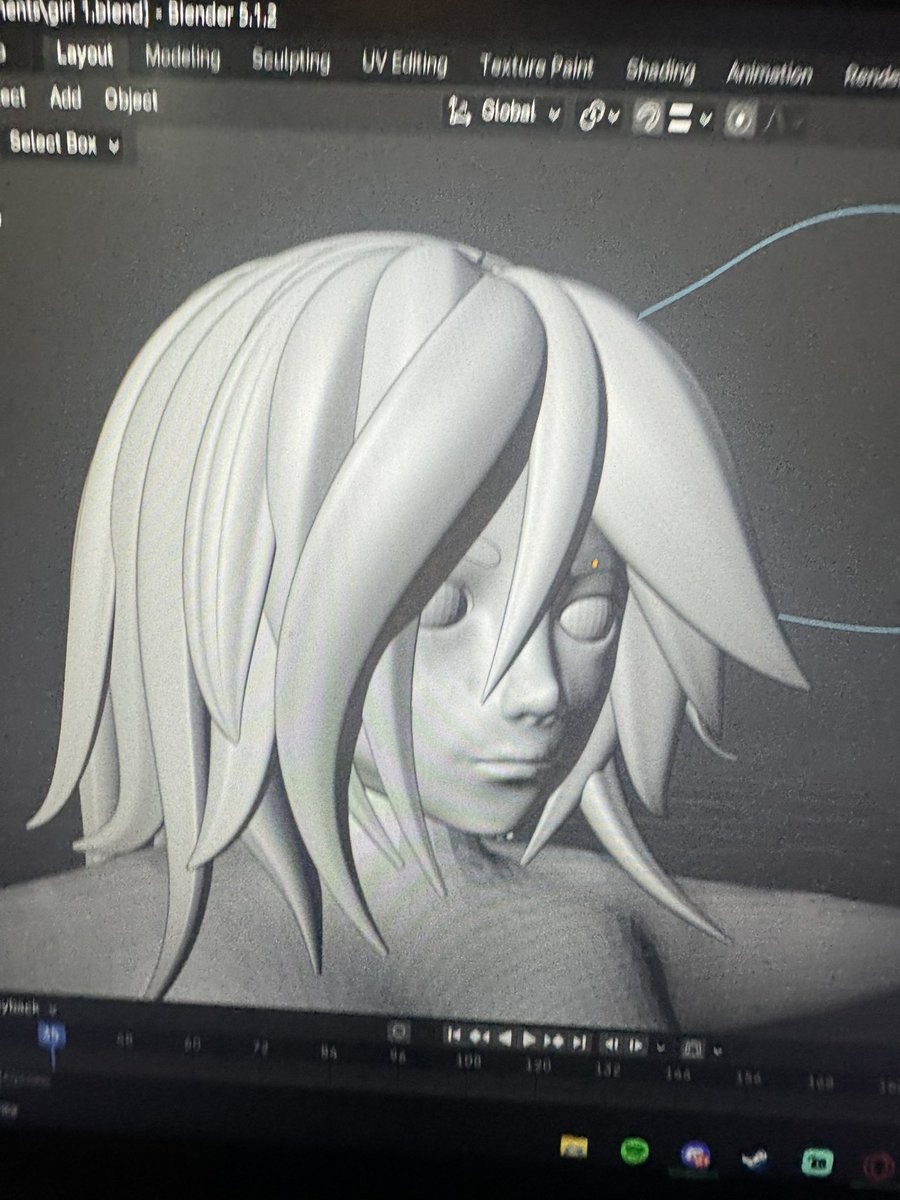Open the Object menu in viewport header
This screenshot has height=1200, width=900.
point(131,99)
